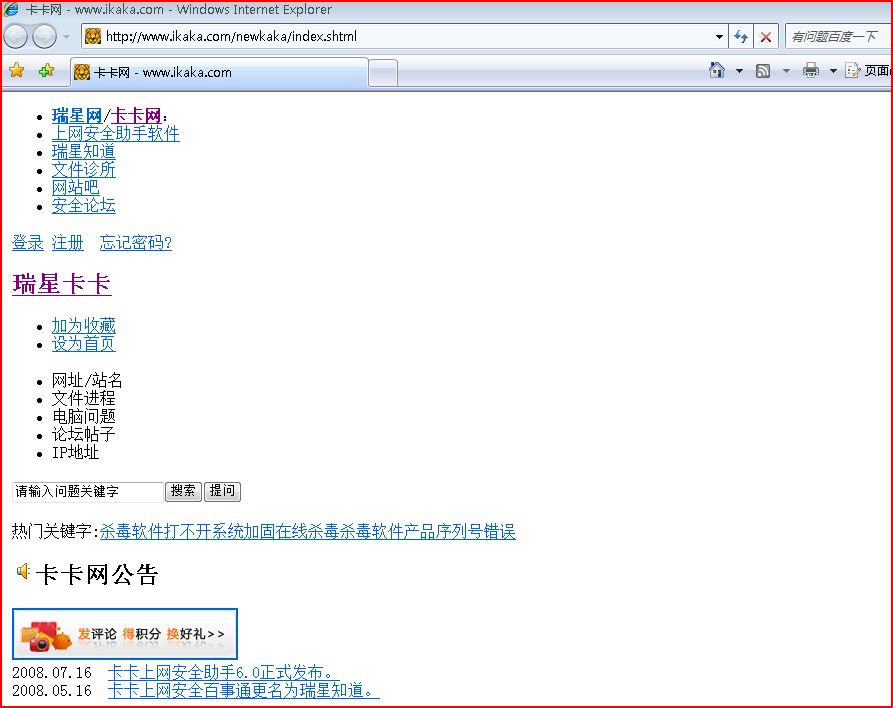Select the IP地址 search category
This screenshot has height=708, width=893.
[75, 452]
